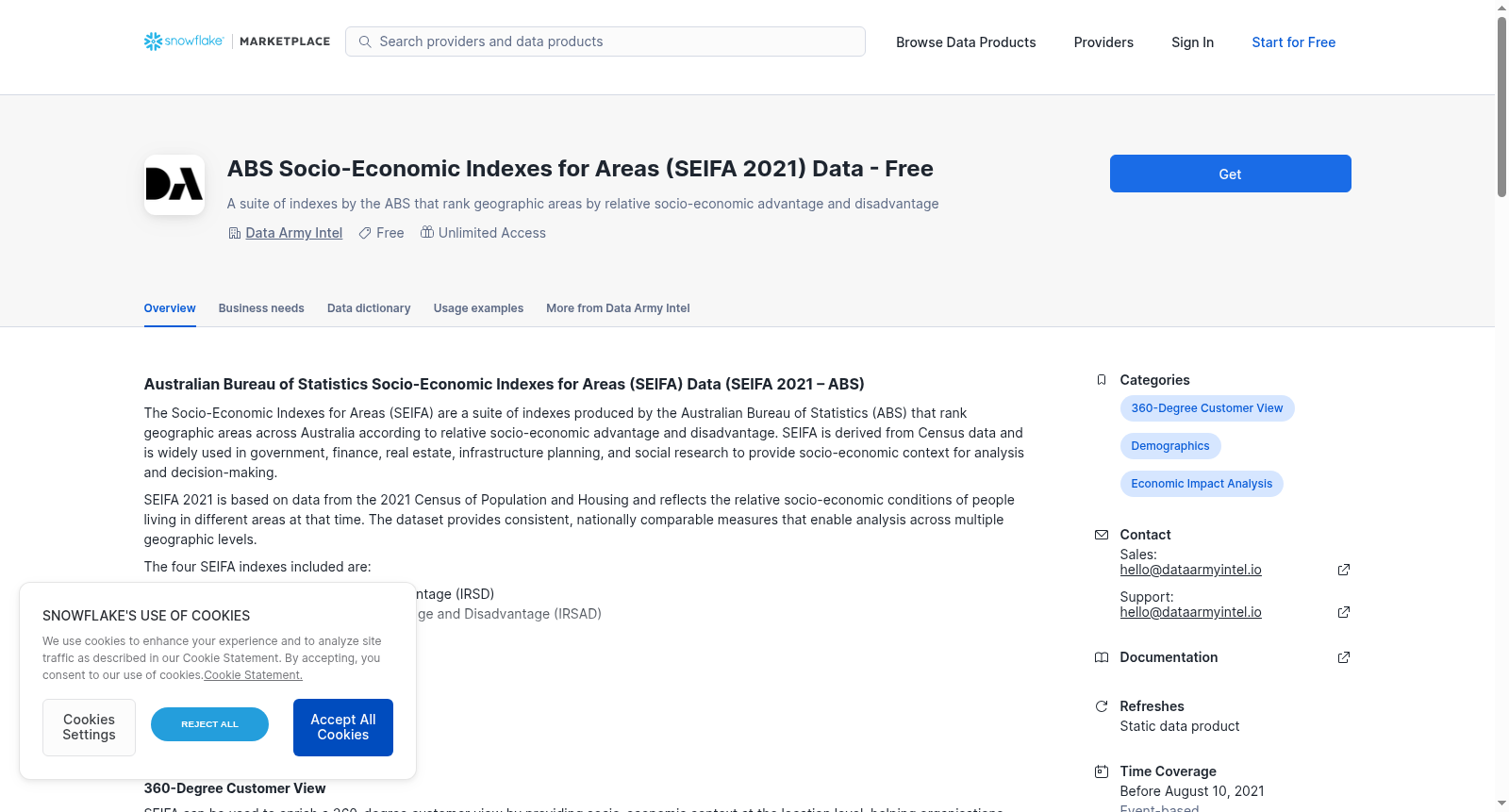1509x812 pixels.
Task: Click the page vertical scrollbar thumb
Action: (1501, 107)
